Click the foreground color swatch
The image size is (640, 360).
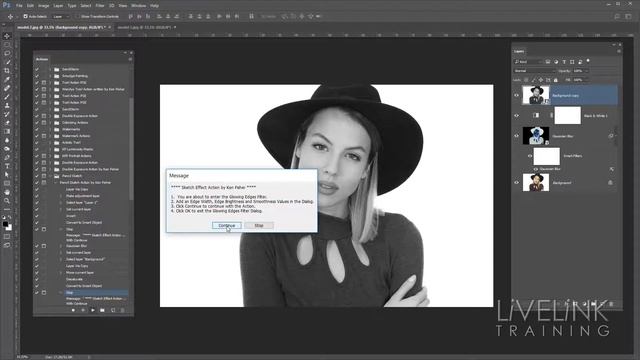(x=5, y=224)
